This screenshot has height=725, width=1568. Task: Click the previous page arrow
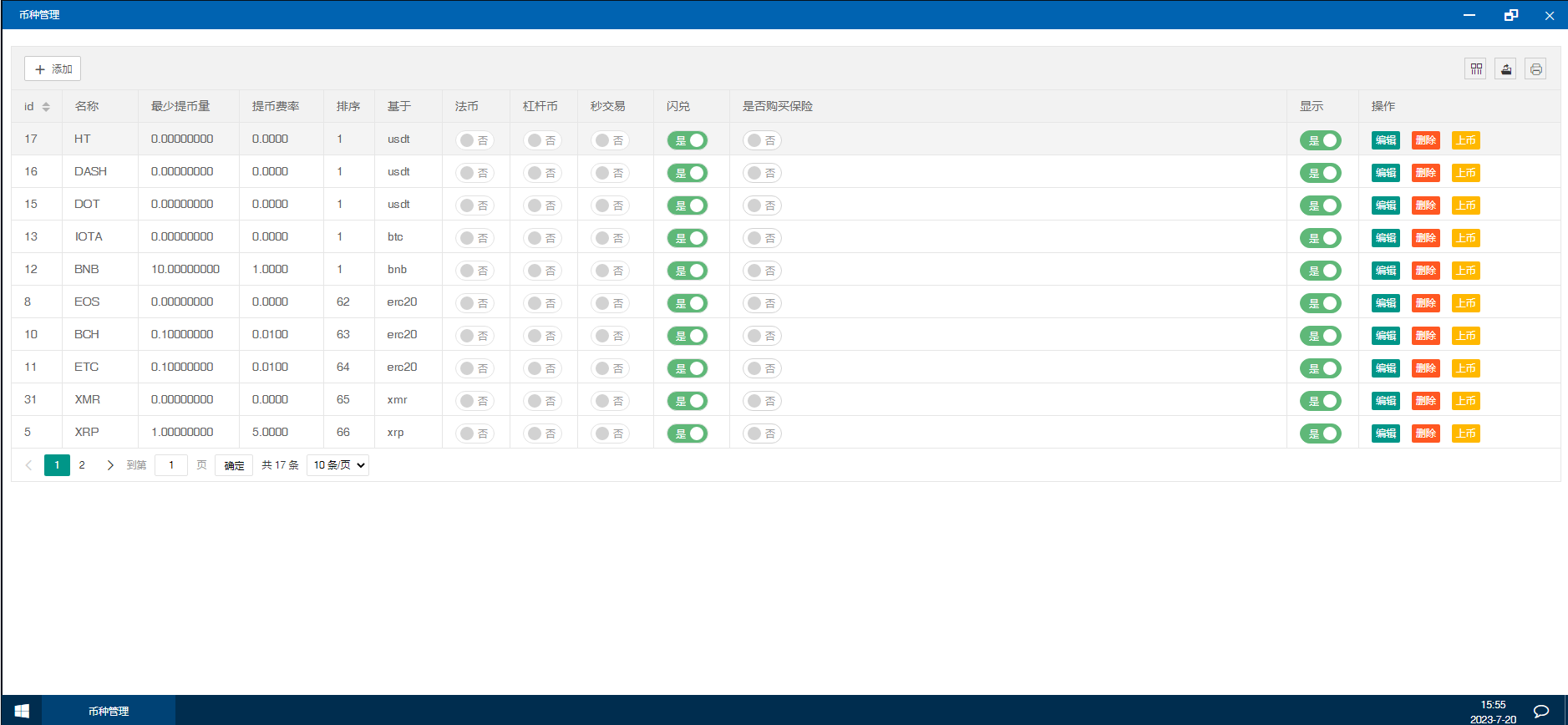(x=28, y=465)
